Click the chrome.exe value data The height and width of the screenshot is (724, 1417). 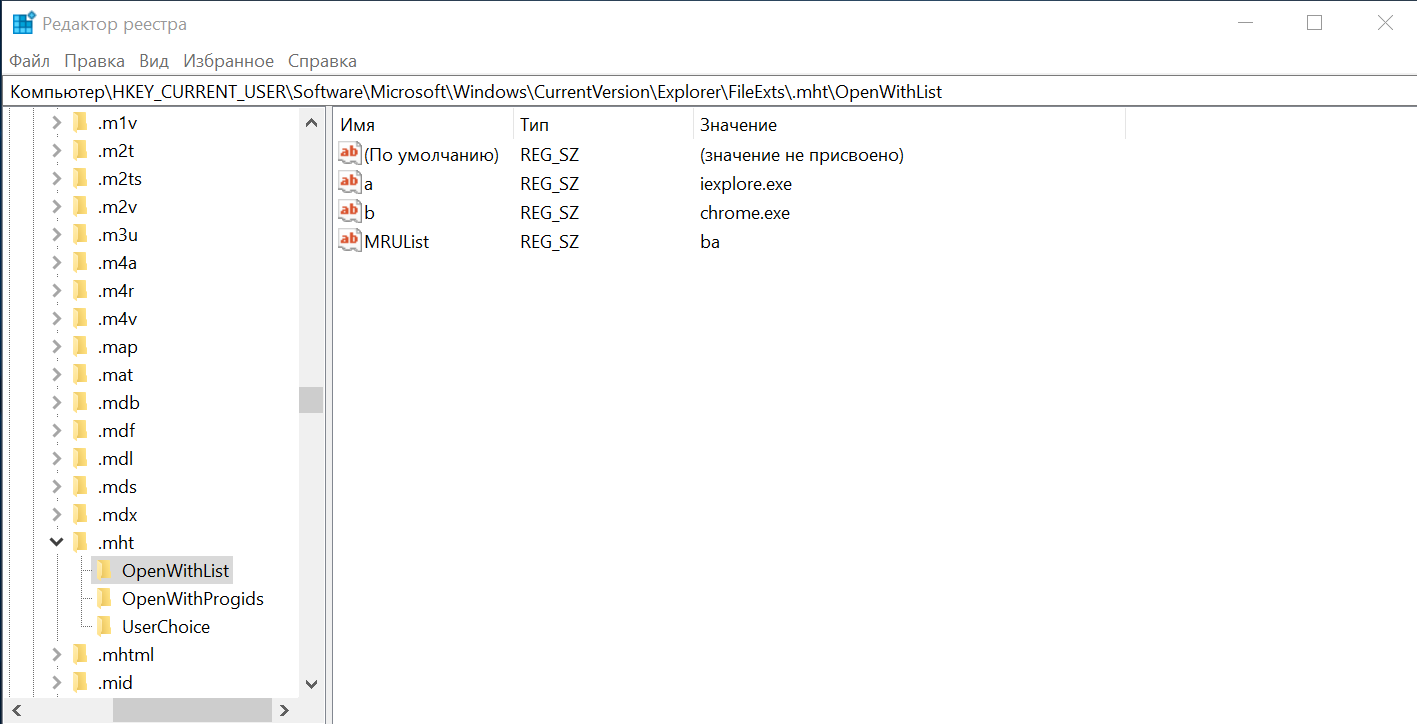745,213
